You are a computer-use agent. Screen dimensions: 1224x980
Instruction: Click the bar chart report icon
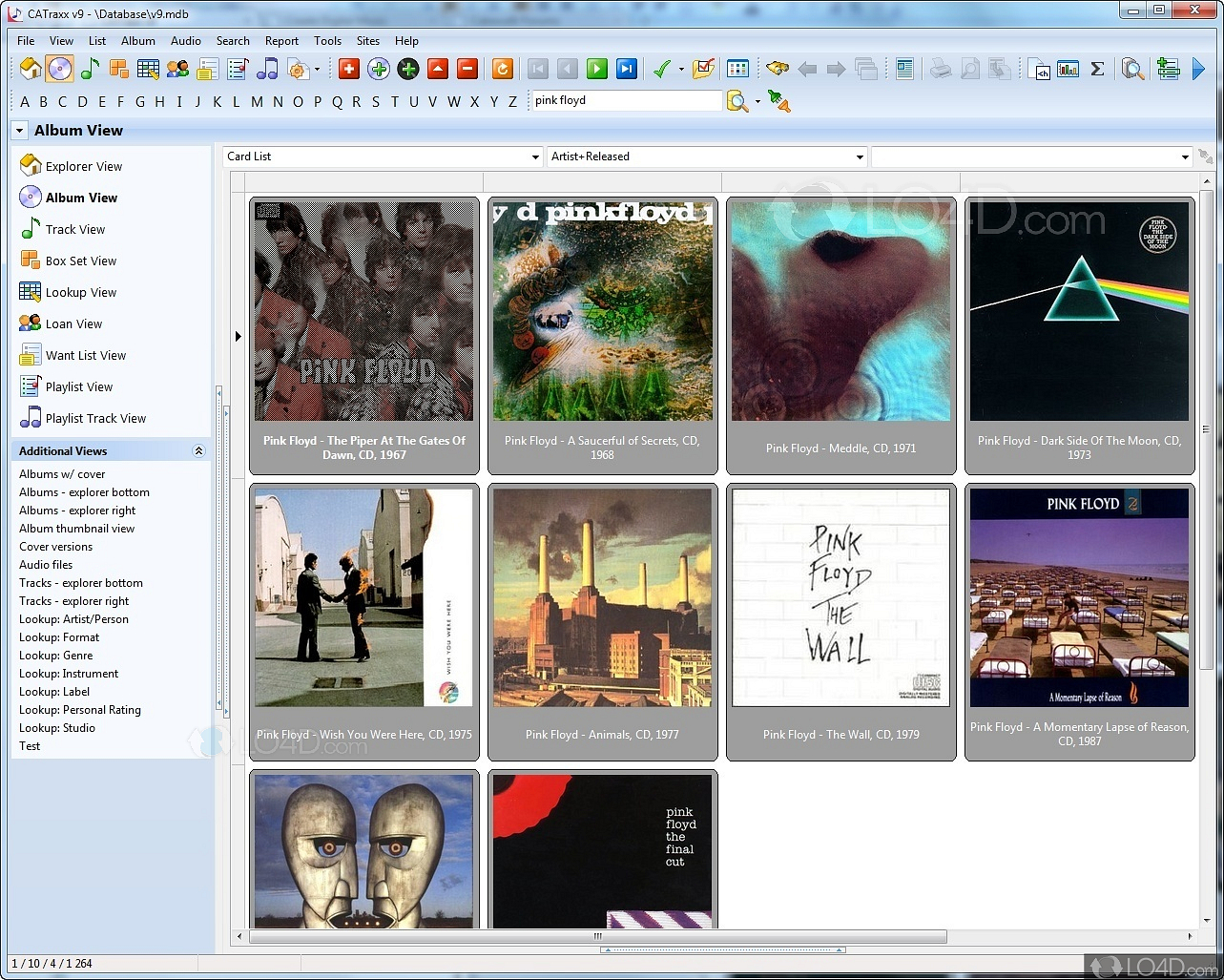point(1068,69)
